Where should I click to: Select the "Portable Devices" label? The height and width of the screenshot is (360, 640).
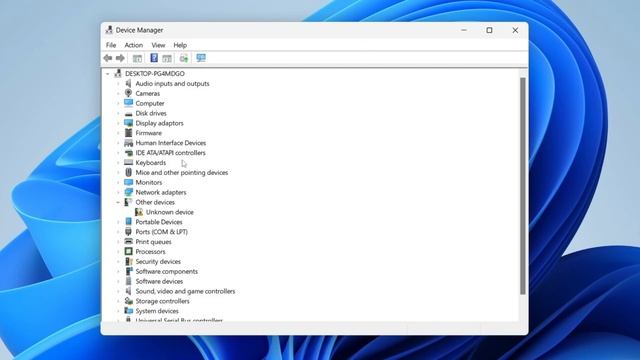[159, 222]
